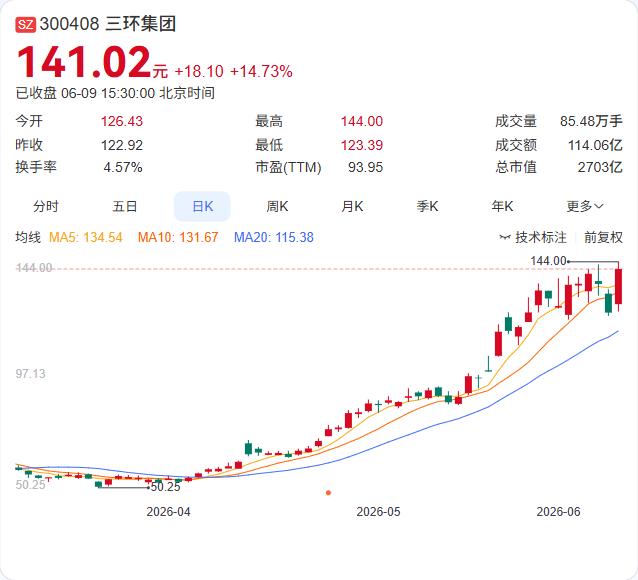Open the 前复权 price adjustment selector
Viewport: 638px width, 580px height.
[603, 237]
